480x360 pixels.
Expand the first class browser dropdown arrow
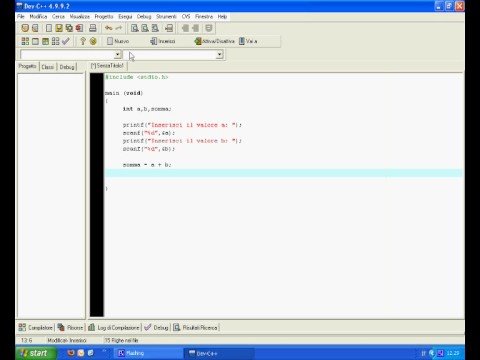pos(117,55)
